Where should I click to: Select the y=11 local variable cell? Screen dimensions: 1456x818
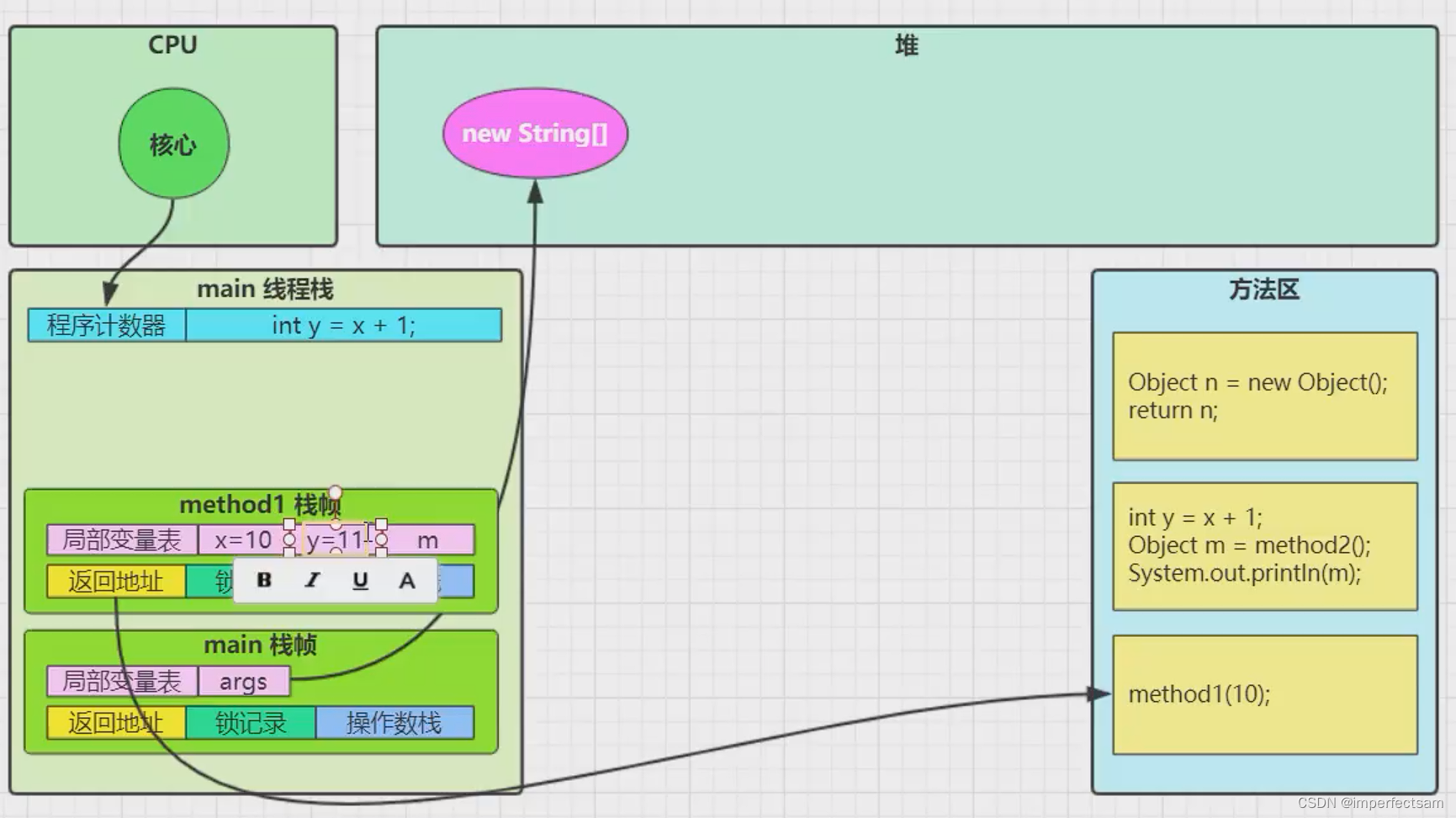335,539
